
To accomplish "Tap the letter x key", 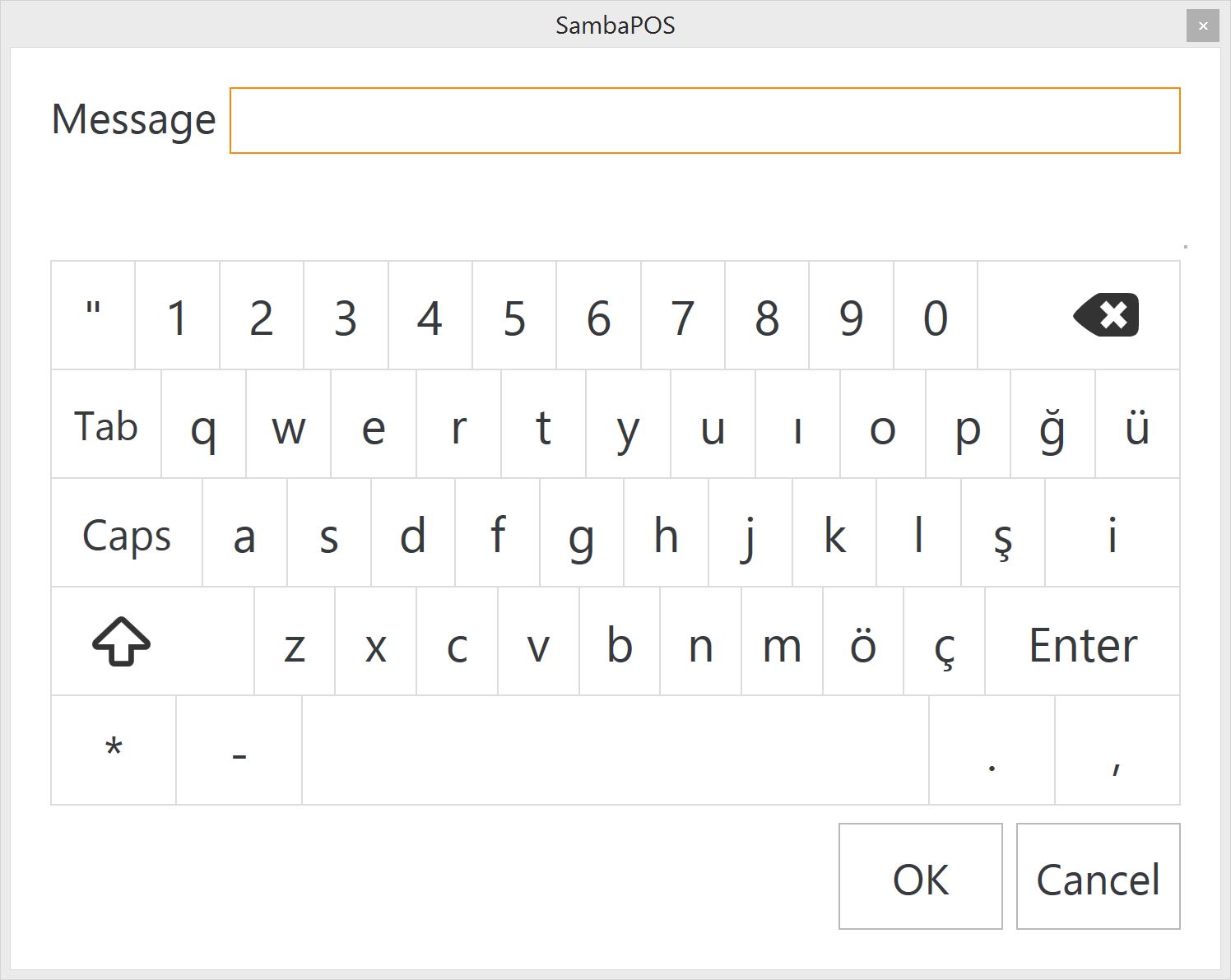I will [376, 641].
